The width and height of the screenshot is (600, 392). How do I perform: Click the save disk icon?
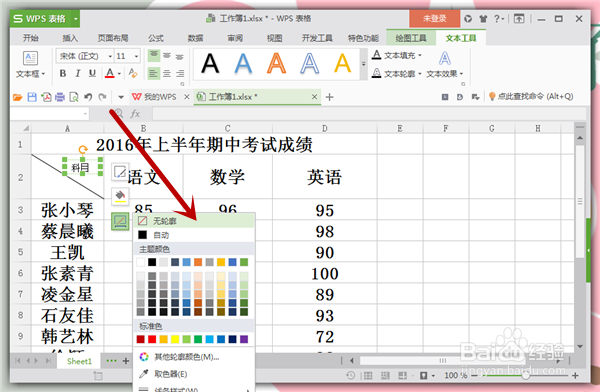click(32, 97)
